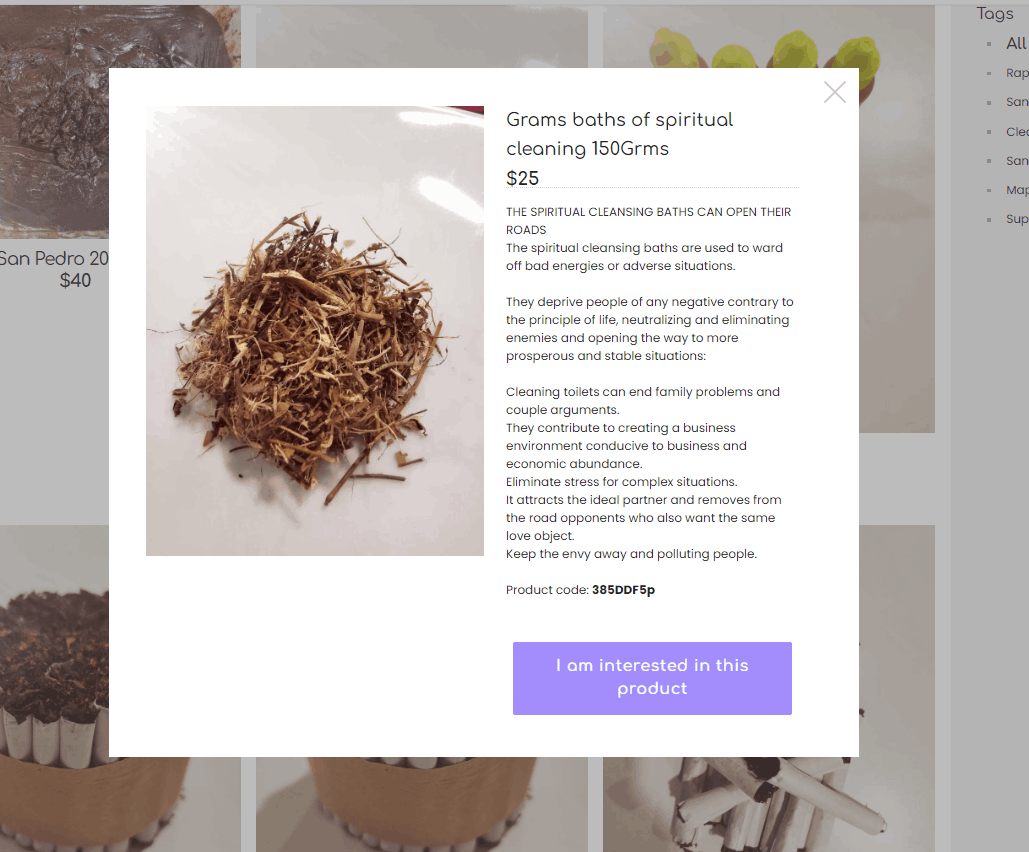Click the $25 price in the popup
The height and width of the screenshot is (852, 1029).
tap(522, 178)
